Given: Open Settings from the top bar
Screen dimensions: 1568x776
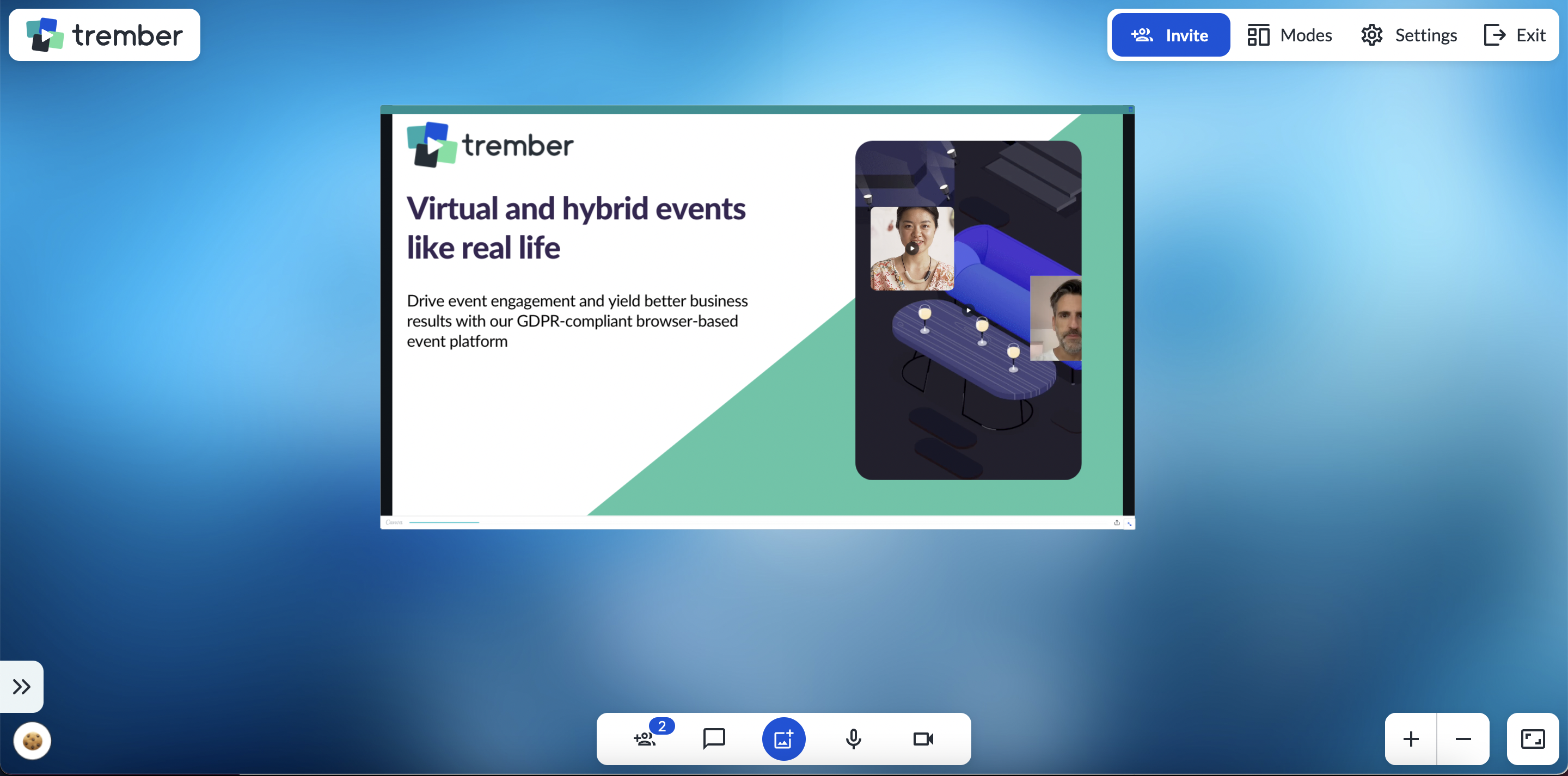Looking at the screenshot, I should [x=1408, y=35].
